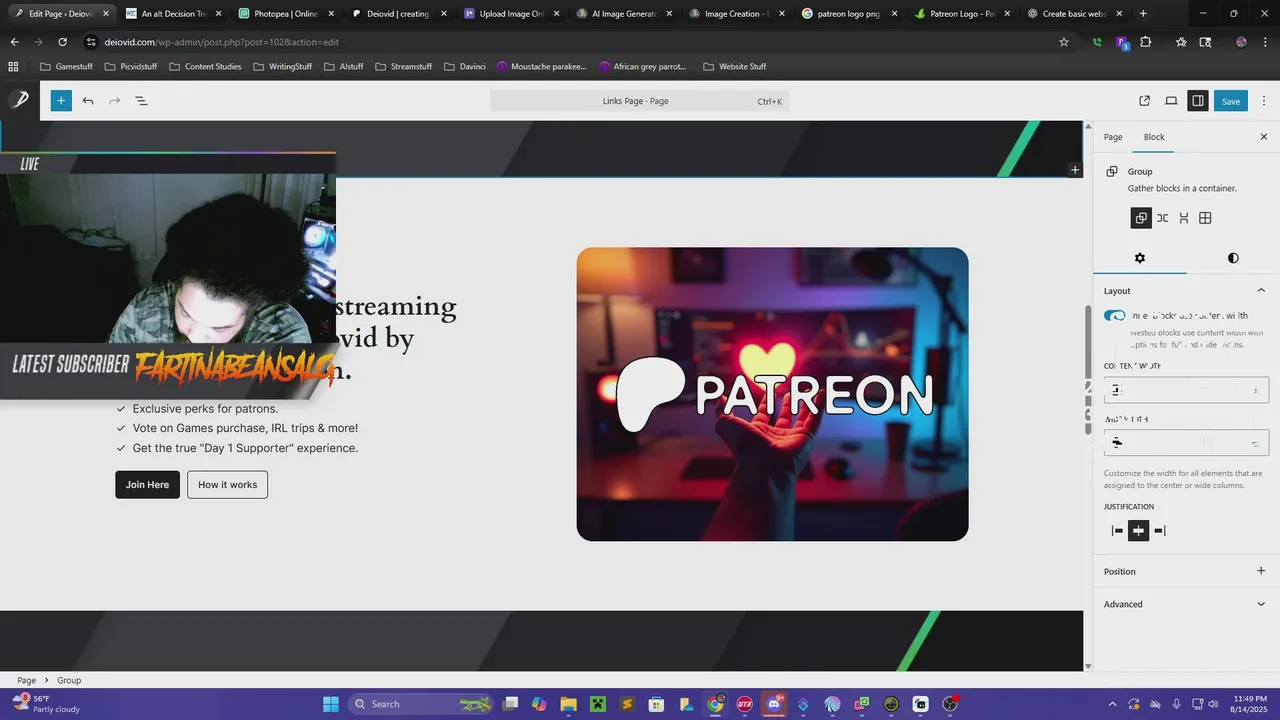Image resolution: width=1280 pixels, height=720 pixels.
Task: Select the Stack layout variation
Action: point(1184,218)
